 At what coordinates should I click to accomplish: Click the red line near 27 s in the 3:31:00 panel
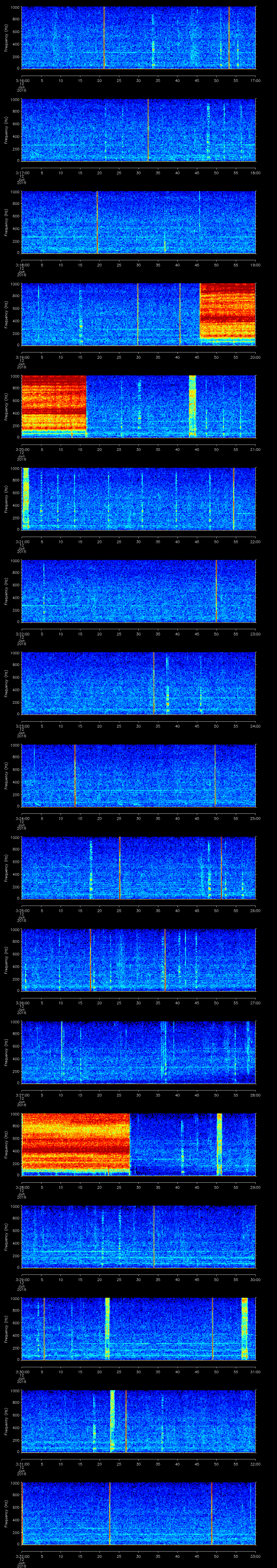click(126, 1421)
